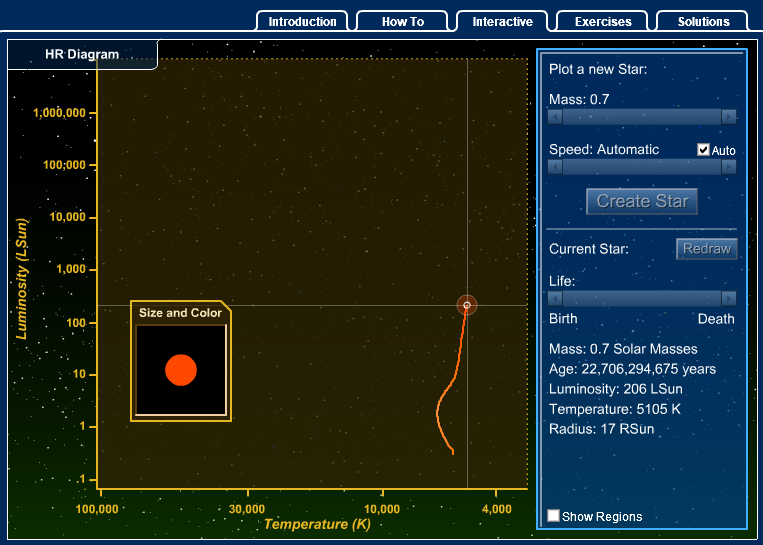The image size is (763, 545).
Task: Click the current star marker on diagram
Action: tap(467, 305)
